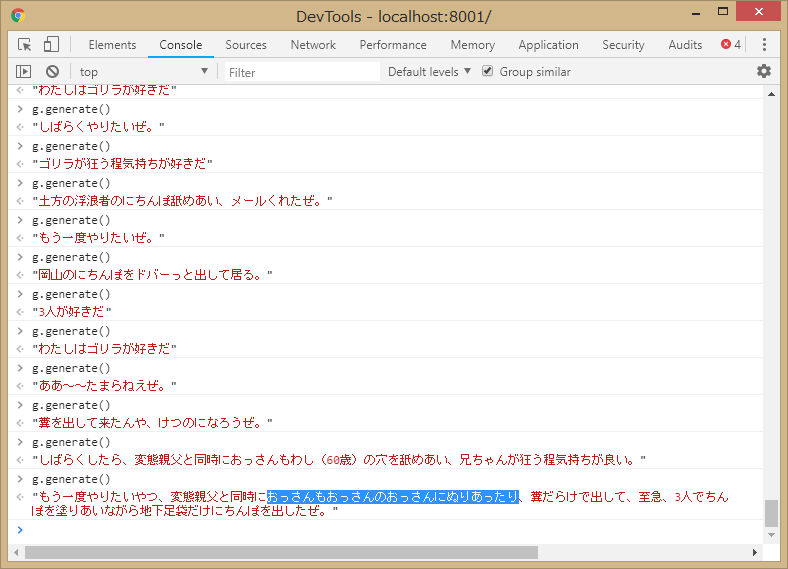
Task: Open the Sources tab
Action: [x=246, y=45]
